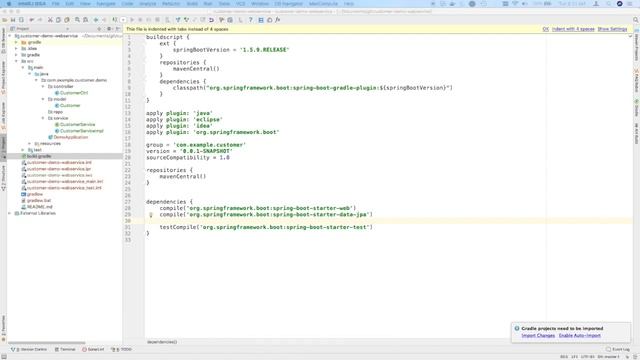Image resolution: width=640 pixels, height=360 pixels.
Task: Click the Find magnifier toolbar icon
Action: pos(77,20)
